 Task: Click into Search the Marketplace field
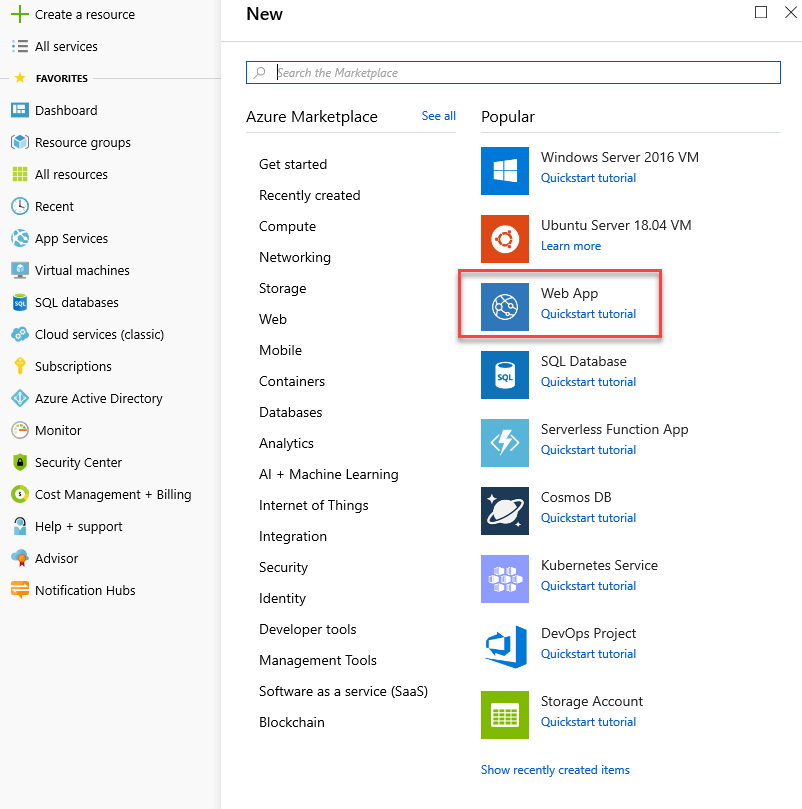coord(513,73)
